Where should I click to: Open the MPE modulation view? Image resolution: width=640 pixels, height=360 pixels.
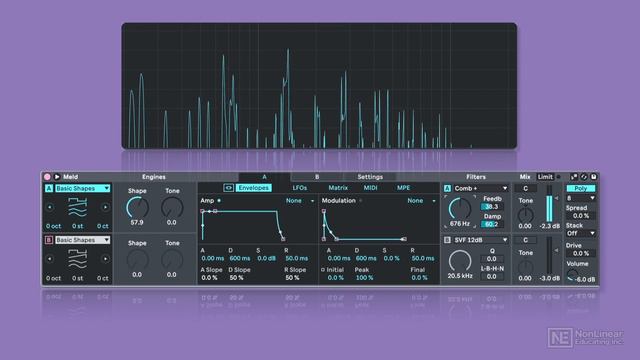pyautogui.click(x=403, y=188)
